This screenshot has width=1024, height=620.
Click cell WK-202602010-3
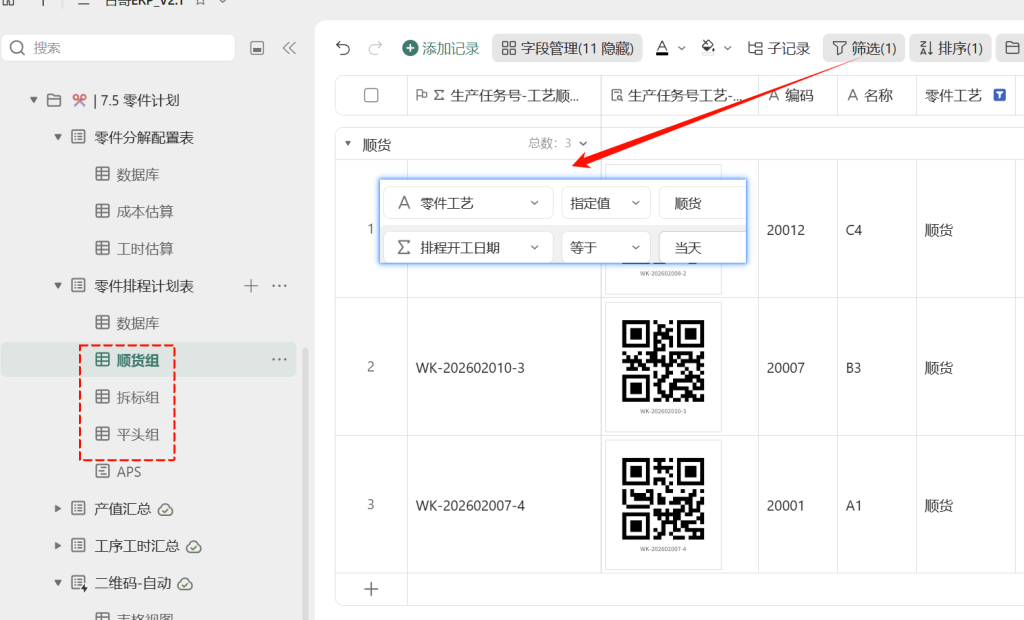(504, 368)
